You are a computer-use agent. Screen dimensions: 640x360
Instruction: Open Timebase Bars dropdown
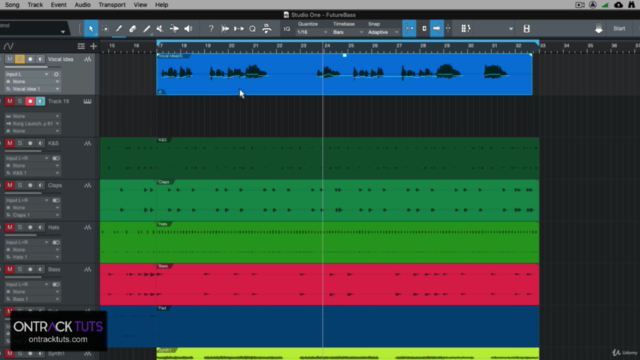(348, 32)
